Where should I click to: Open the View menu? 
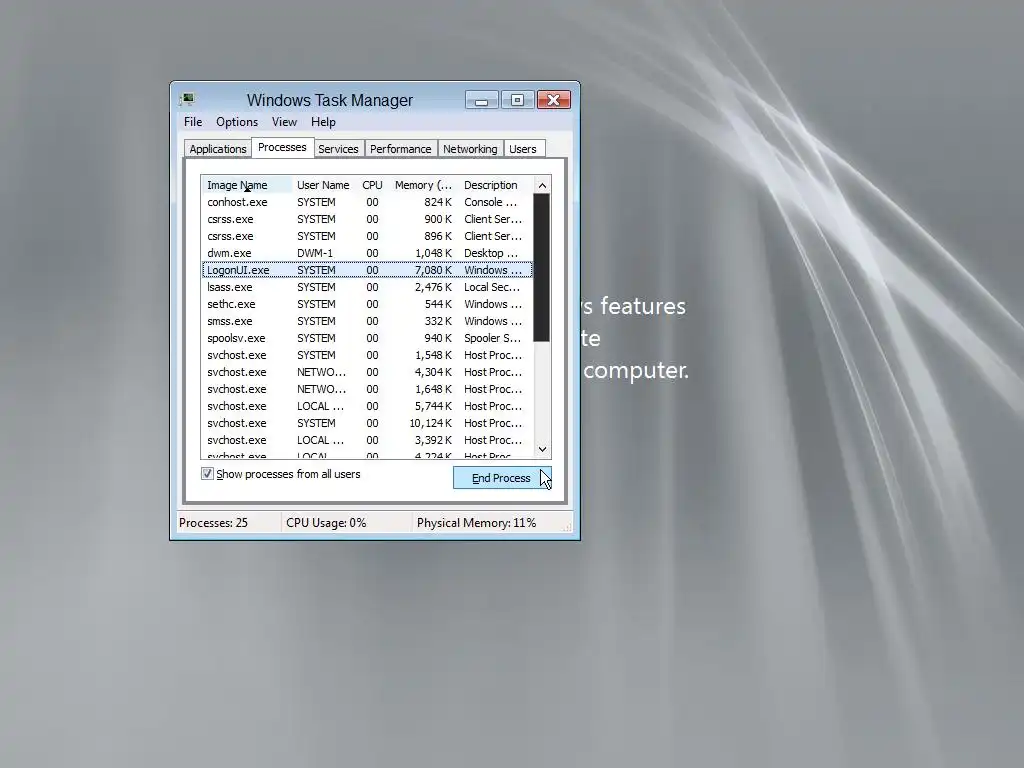[284, 122]
